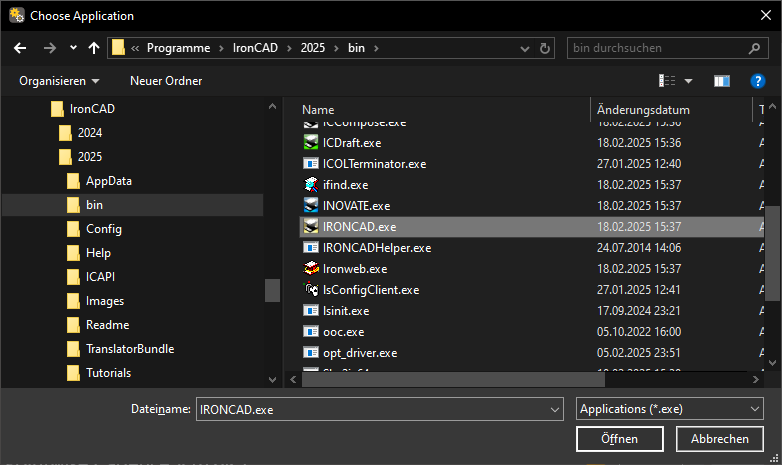Click the bin breadcrumb segment

[x=356, y=48]
